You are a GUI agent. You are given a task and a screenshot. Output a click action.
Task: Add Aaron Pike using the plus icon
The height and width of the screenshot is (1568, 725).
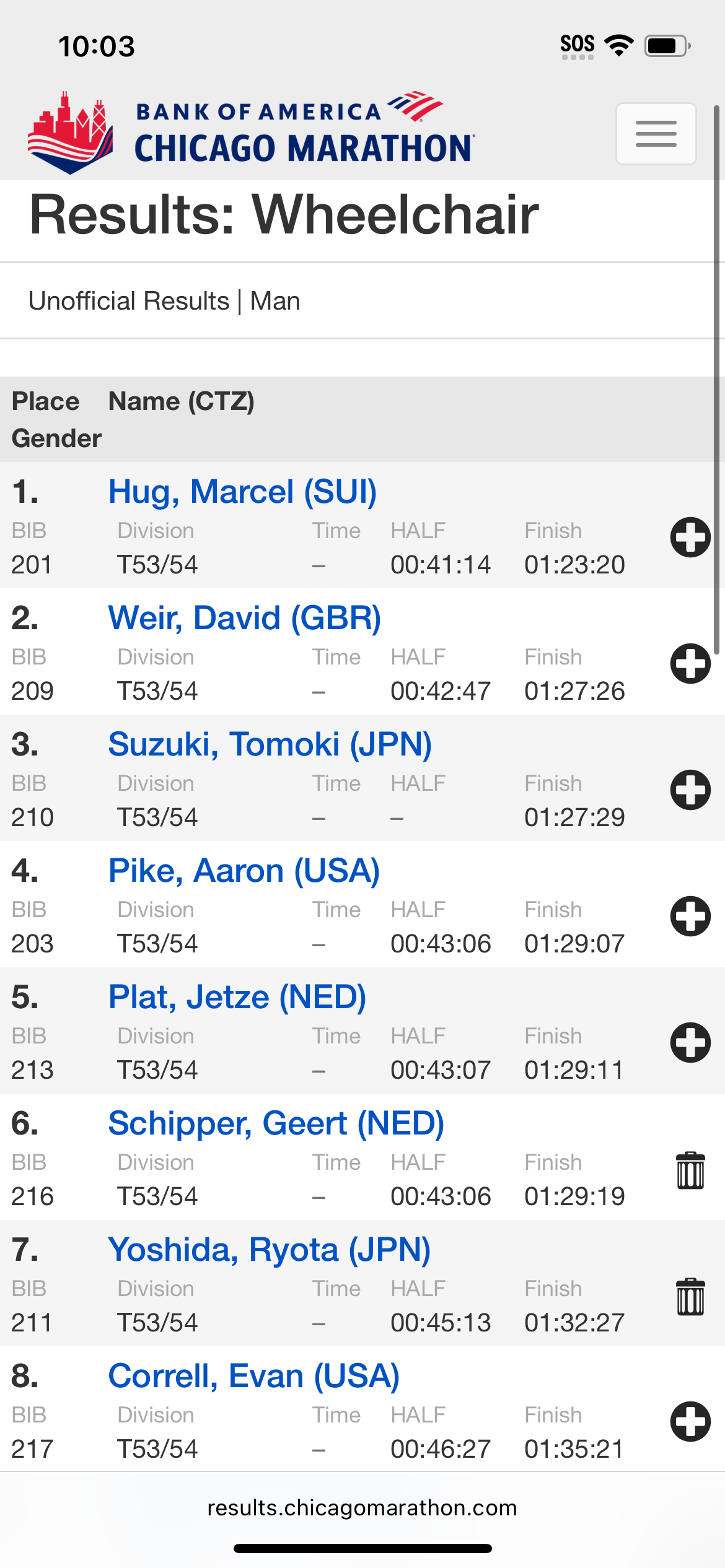click(x=690, y=916)
